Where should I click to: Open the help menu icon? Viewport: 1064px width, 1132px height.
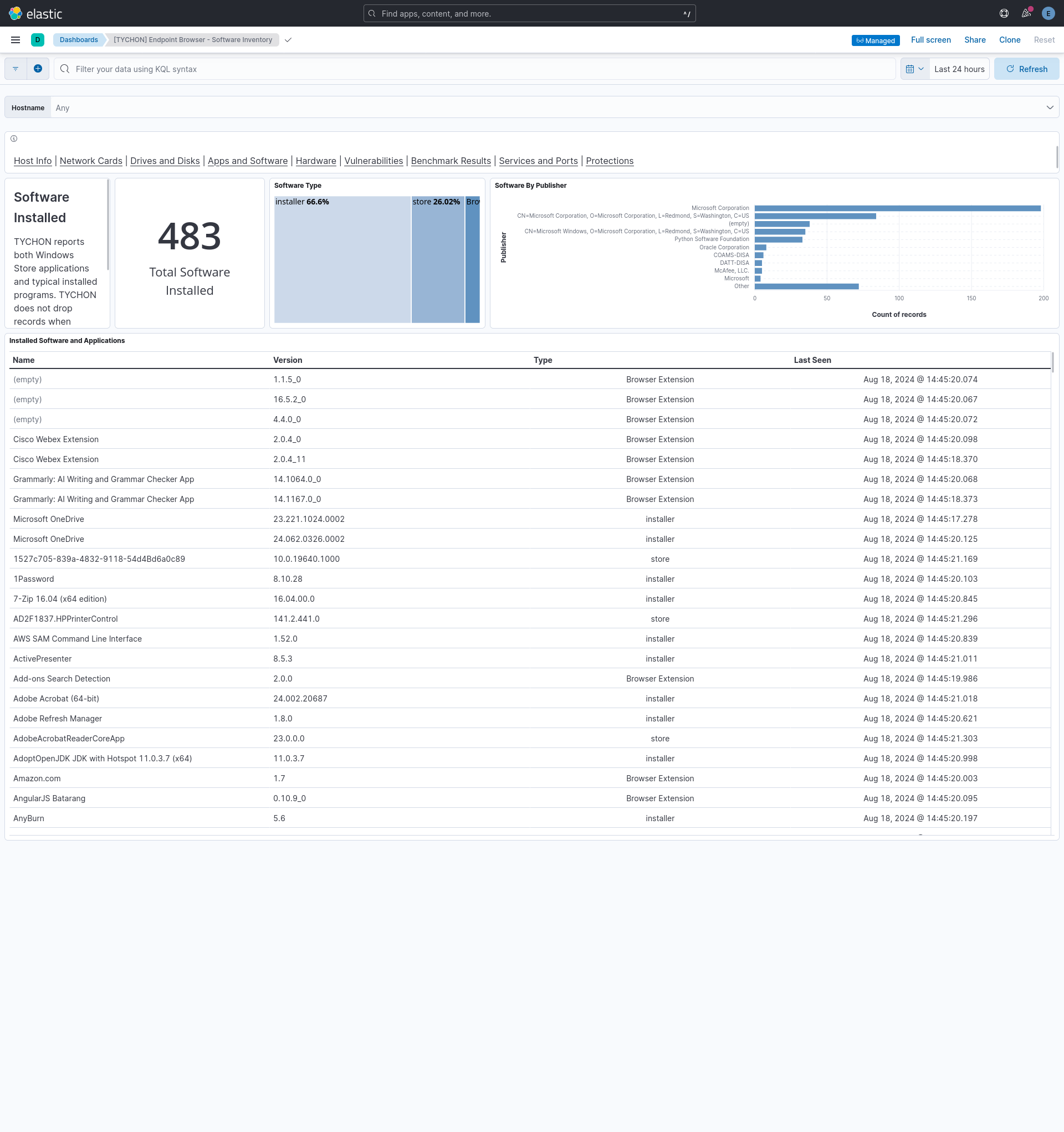(1004, 13)
